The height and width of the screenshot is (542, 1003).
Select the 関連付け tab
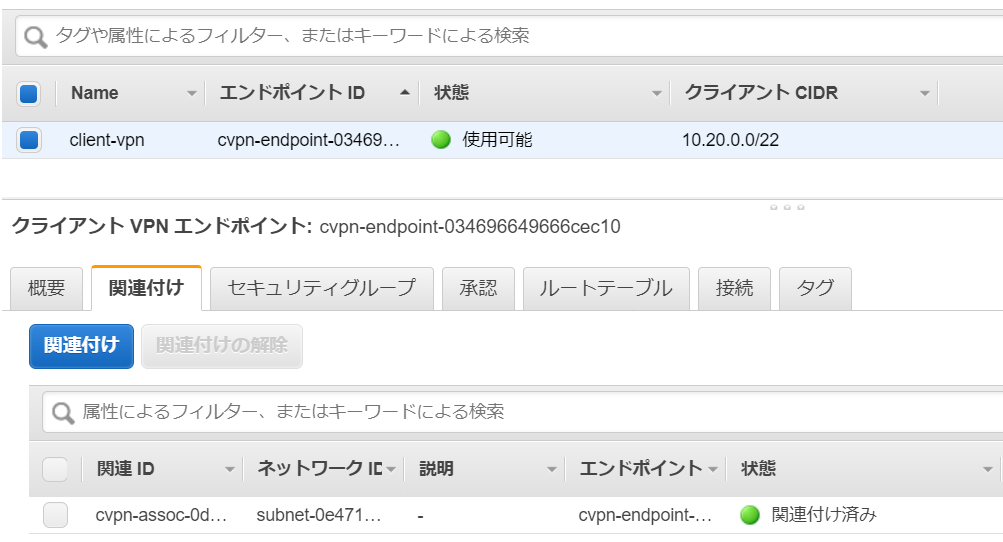[146, 288]
